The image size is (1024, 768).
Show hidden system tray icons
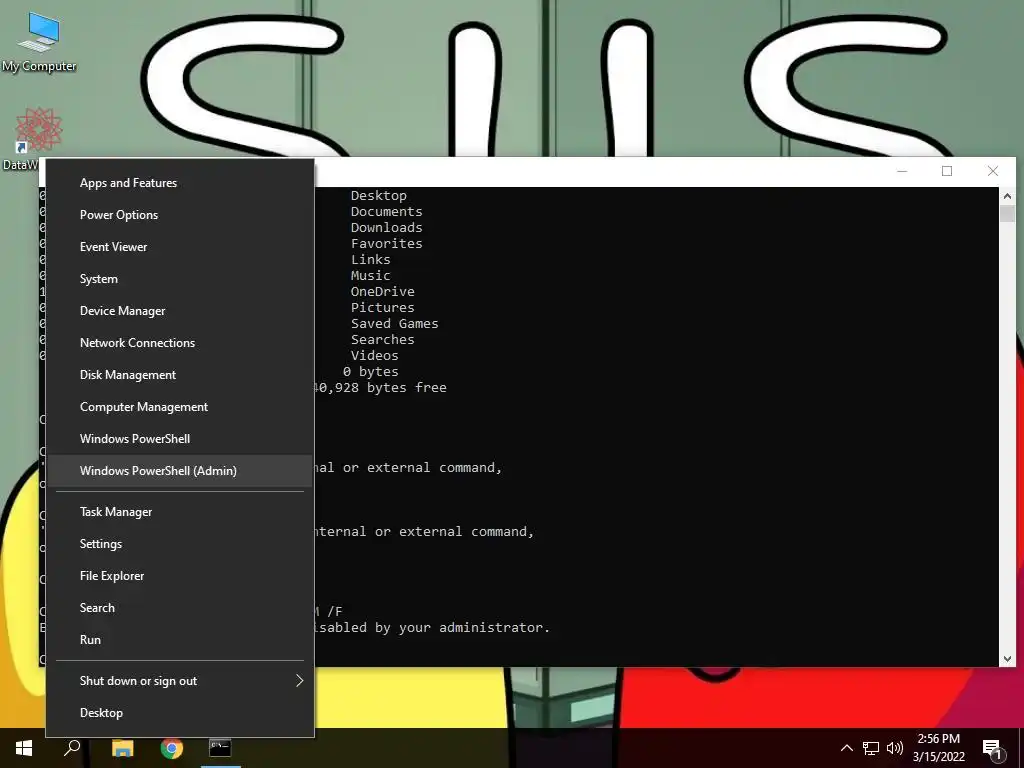[x=846, y=748]
